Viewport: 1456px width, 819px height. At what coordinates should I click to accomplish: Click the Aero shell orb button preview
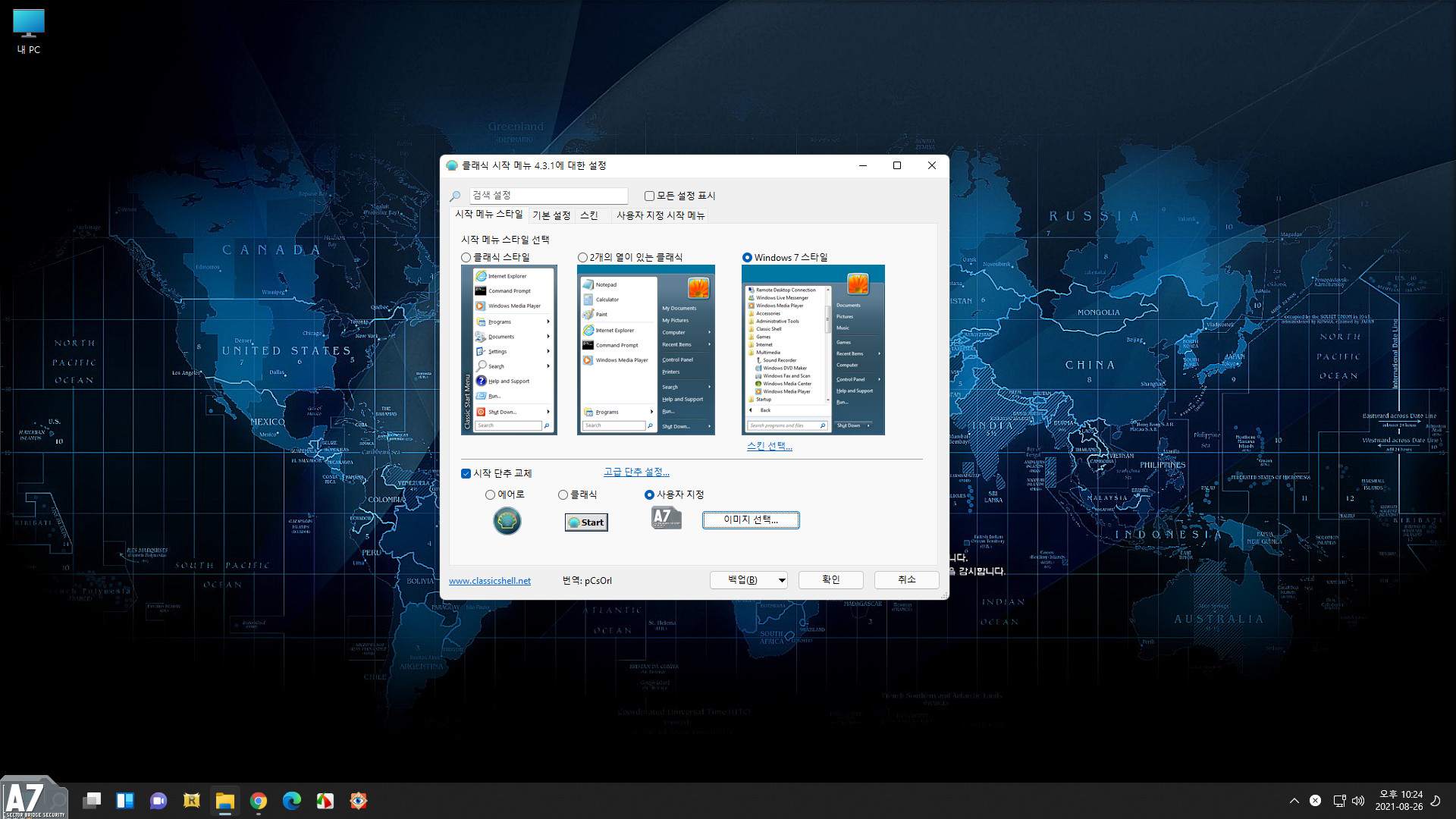click(507, 521)
